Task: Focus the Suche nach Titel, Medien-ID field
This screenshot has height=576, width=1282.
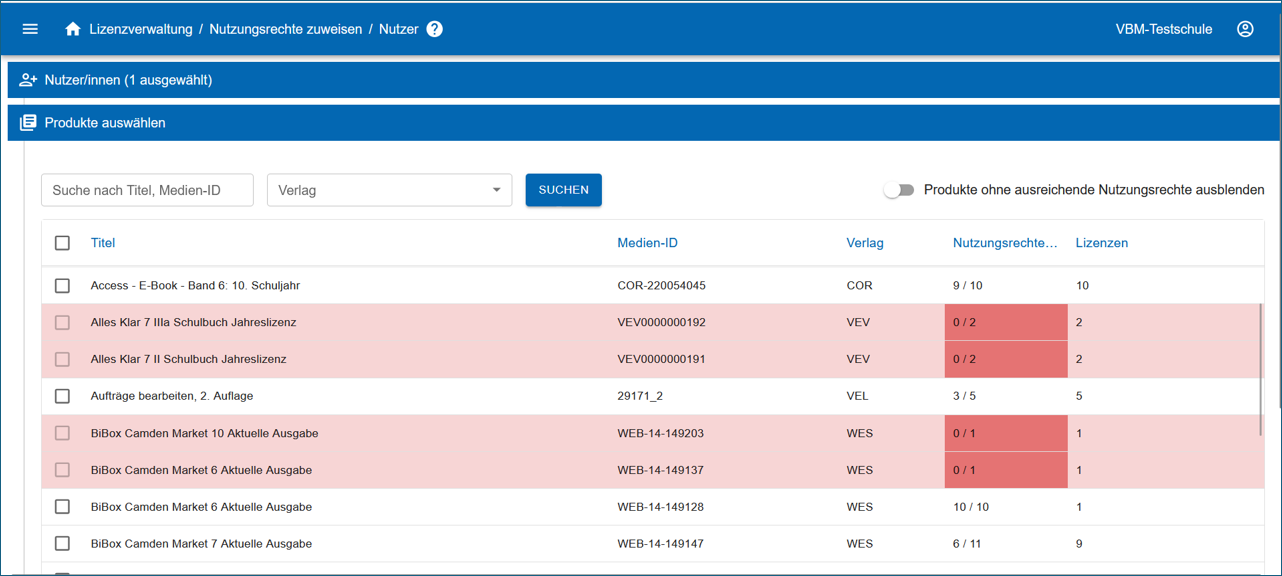Action: (x=147, y=190)
